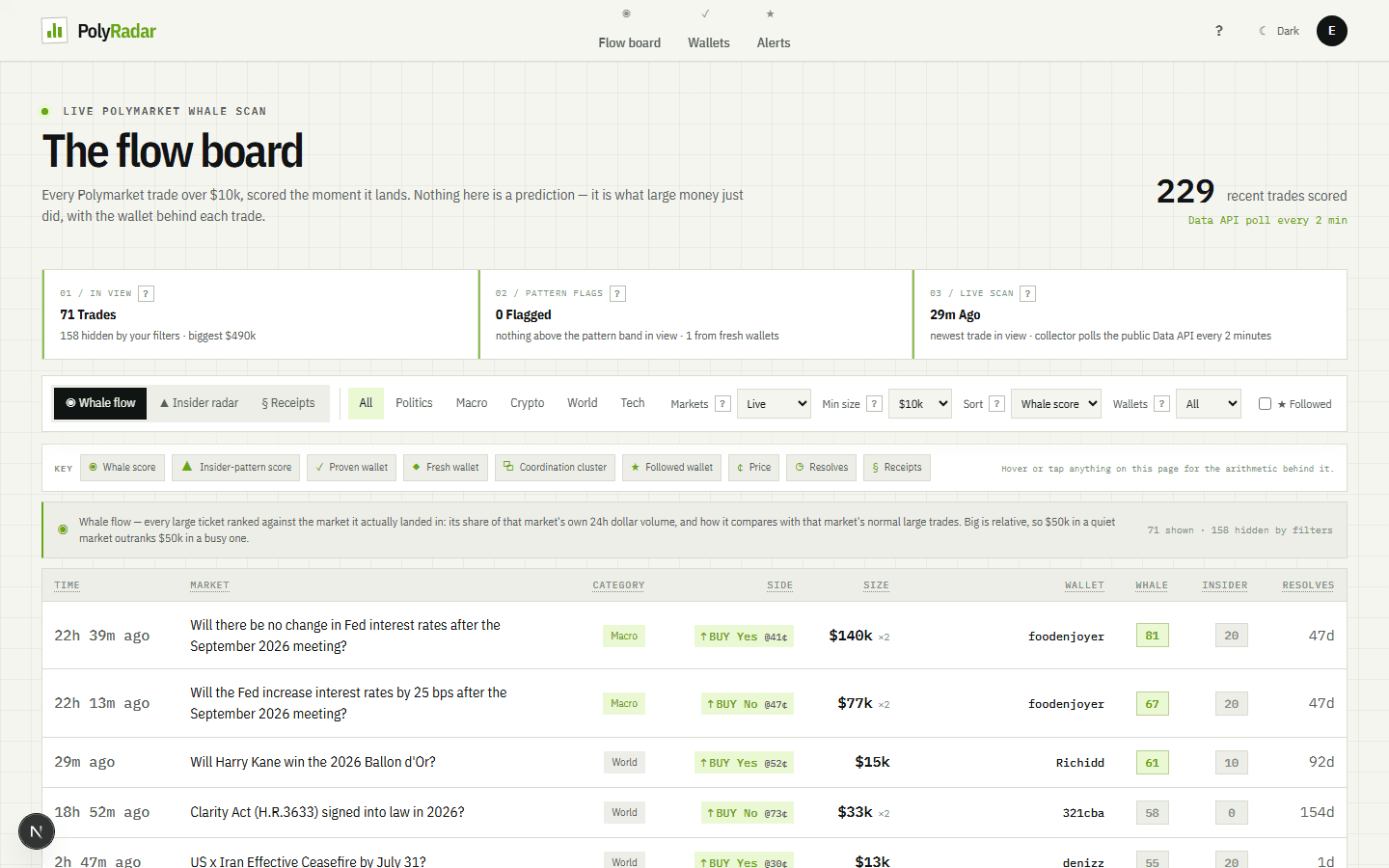1389x868 pixels.
Task: Click the Fresh wallet key chip
Action: (x=446, y=468)
